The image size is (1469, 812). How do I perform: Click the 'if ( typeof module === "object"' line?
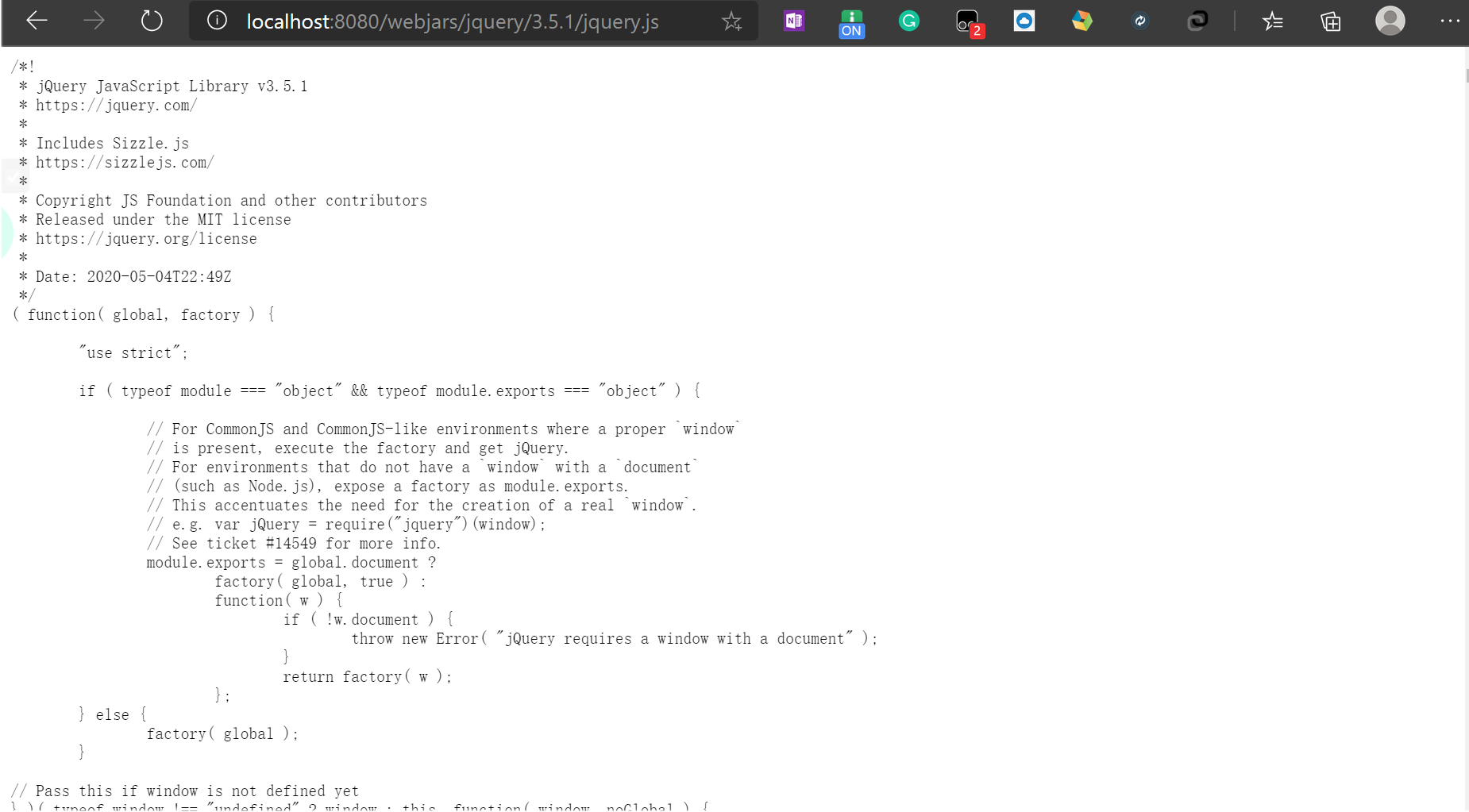point(390,391)
